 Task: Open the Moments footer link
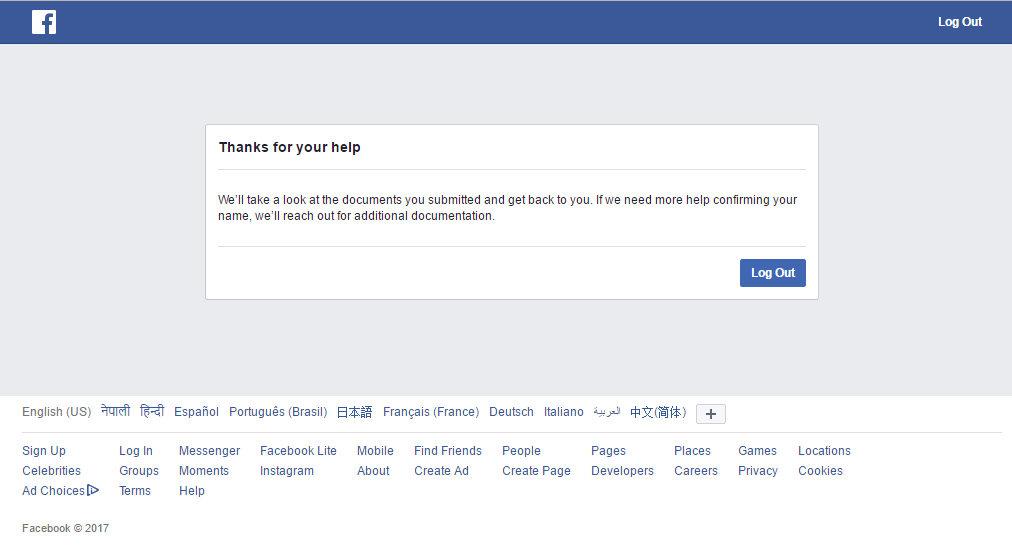click(x=204, y=471)
